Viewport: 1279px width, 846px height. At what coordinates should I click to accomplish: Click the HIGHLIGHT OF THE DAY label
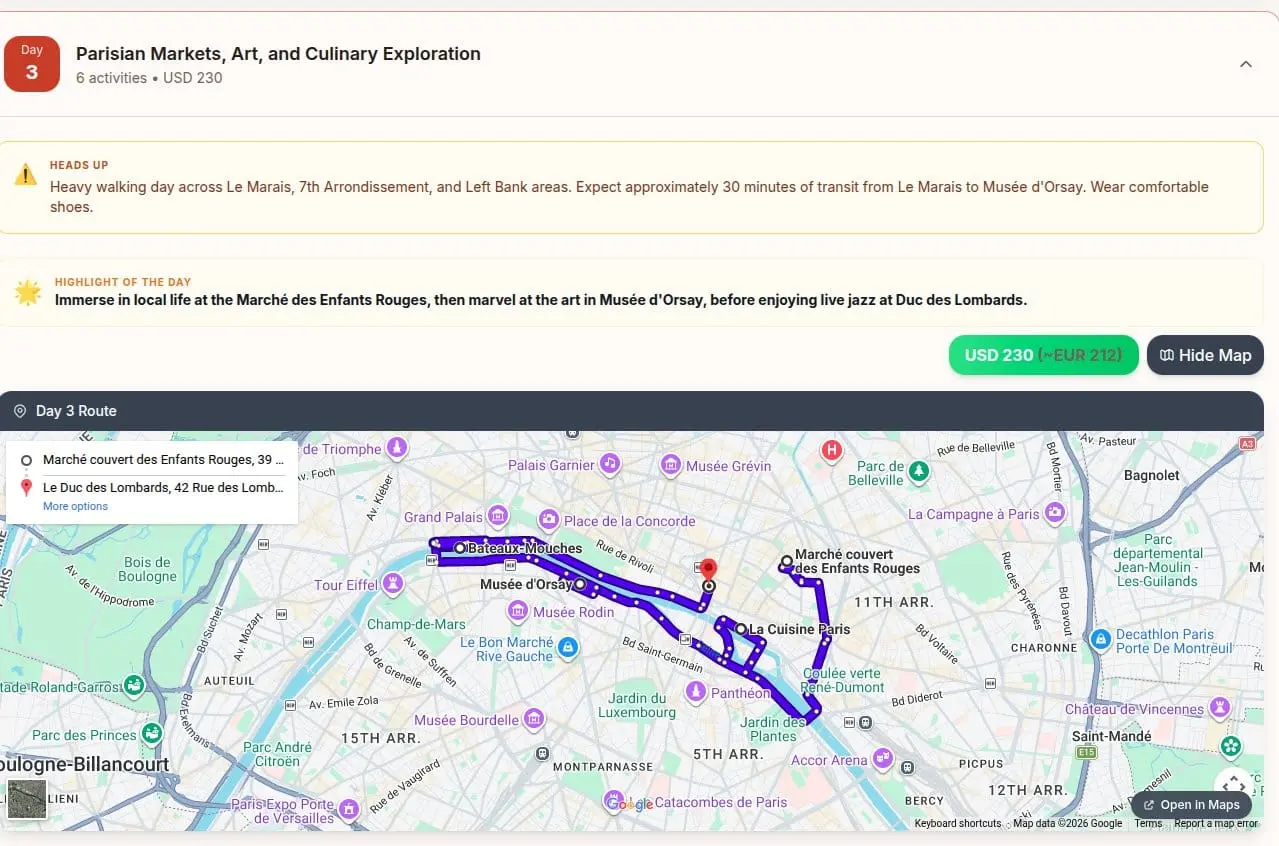click(123, 282)
